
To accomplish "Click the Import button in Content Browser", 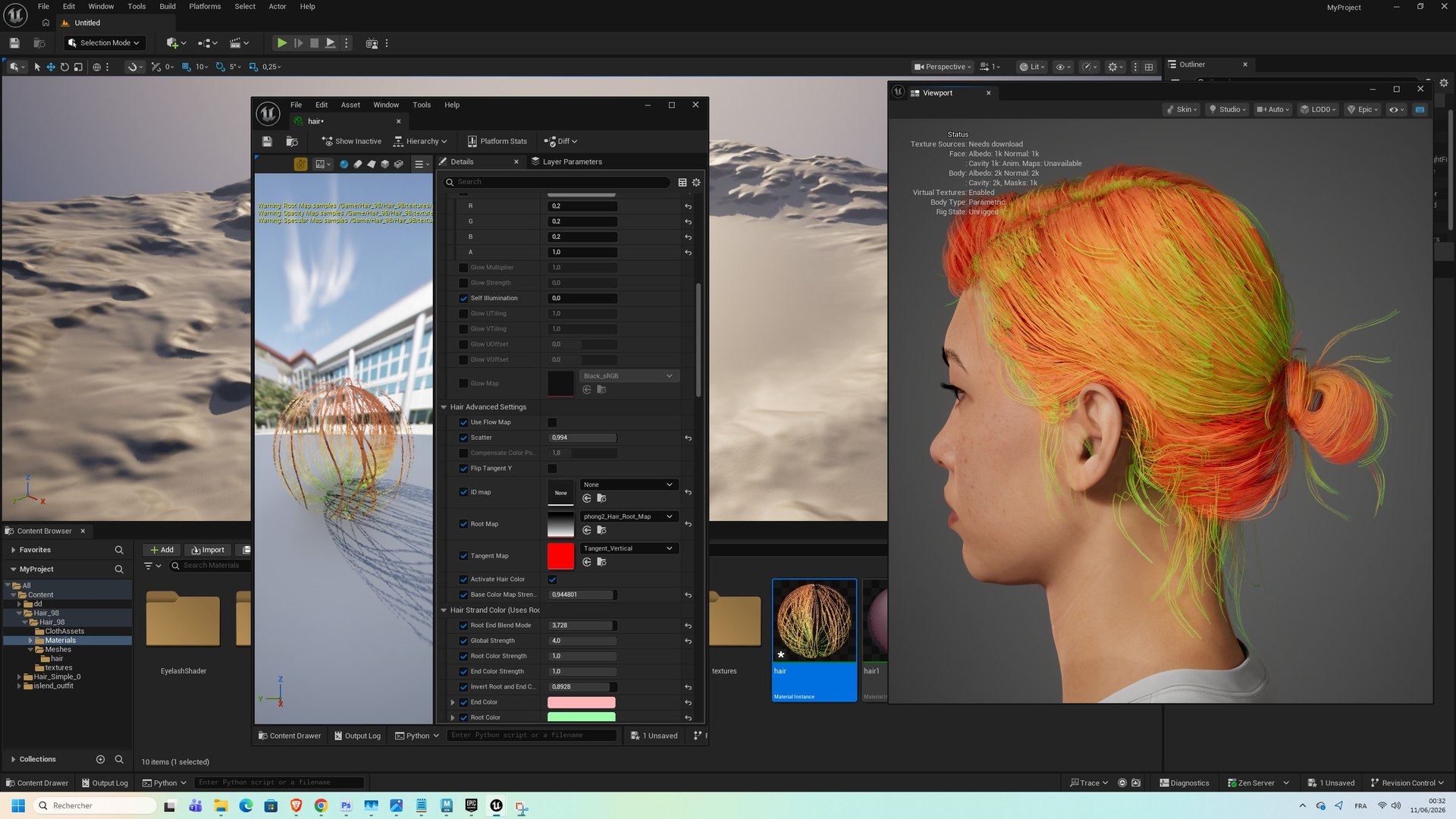I will click(x=208, y=550).
